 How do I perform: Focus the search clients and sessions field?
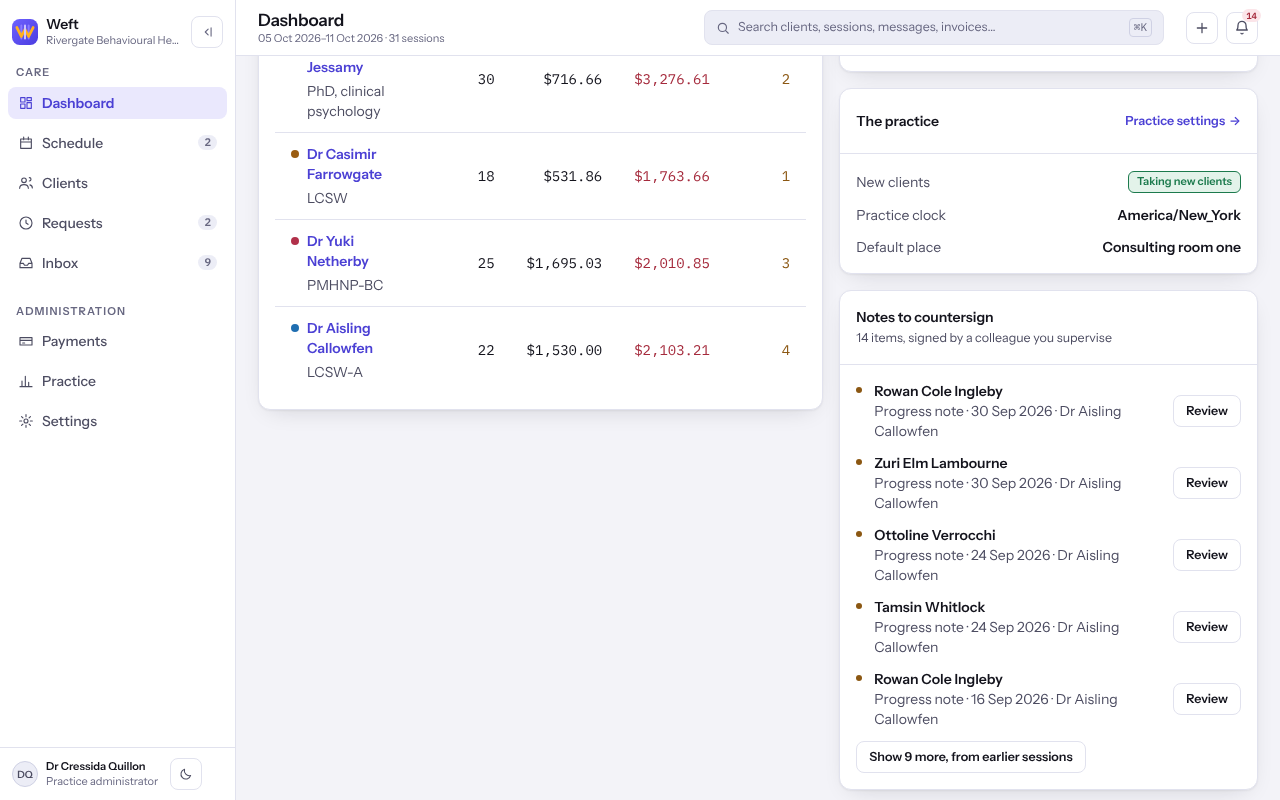point(934,28)
